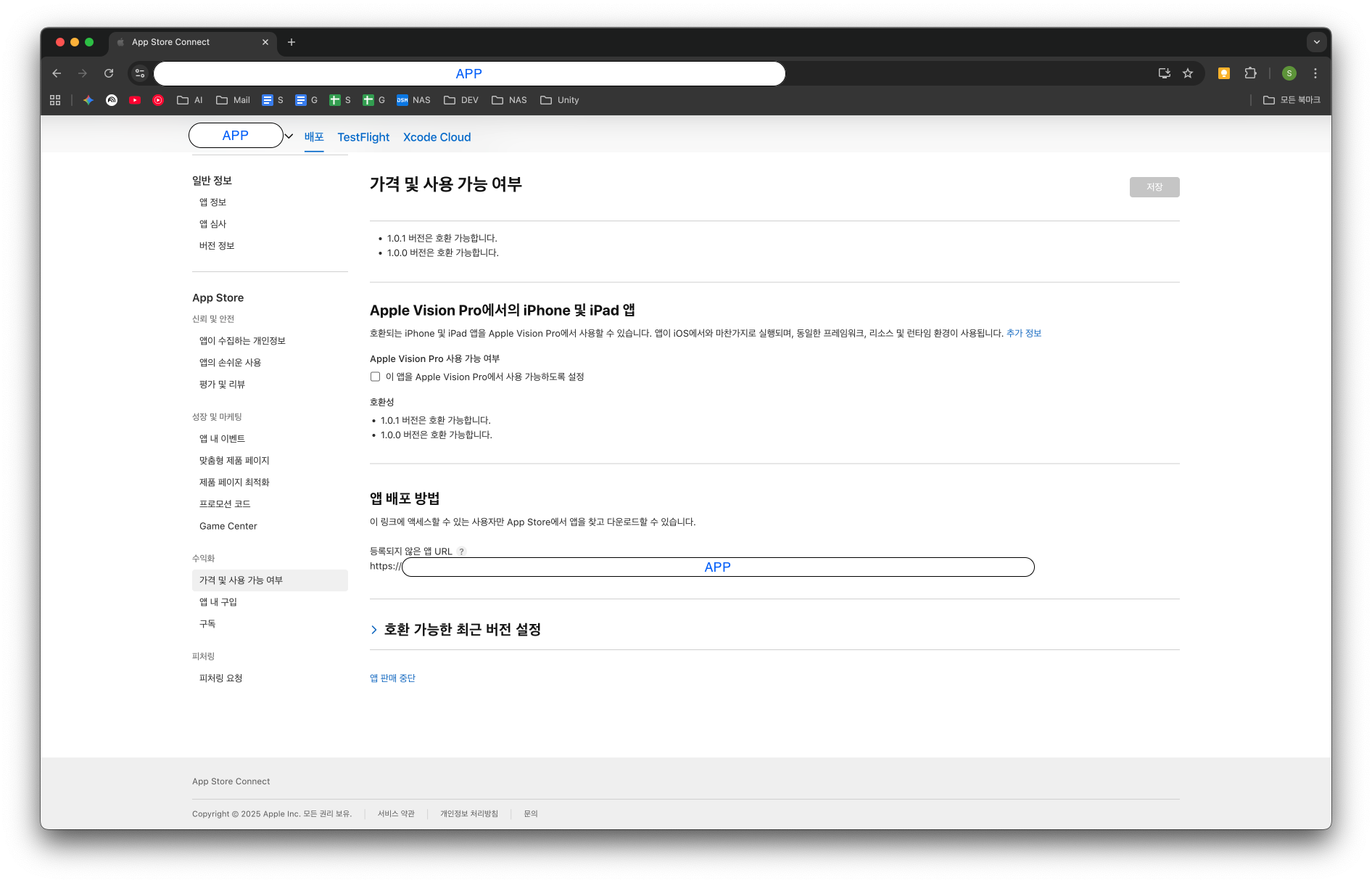Reload the page with the refresh icon
The width and height of the screenshot is (1372, 883).
[109, 73]
